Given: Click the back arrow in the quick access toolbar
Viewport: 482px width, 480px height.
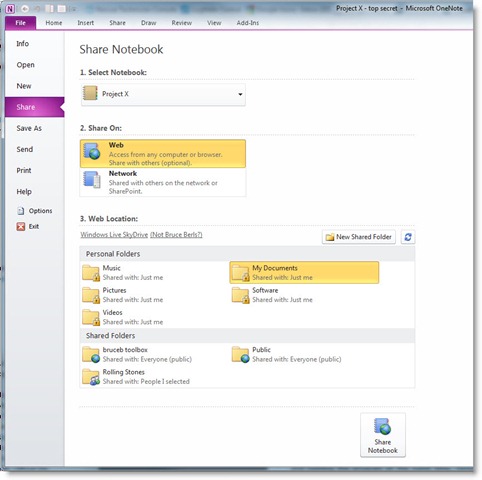Looking at the screenshot, I should coord(25,9).
